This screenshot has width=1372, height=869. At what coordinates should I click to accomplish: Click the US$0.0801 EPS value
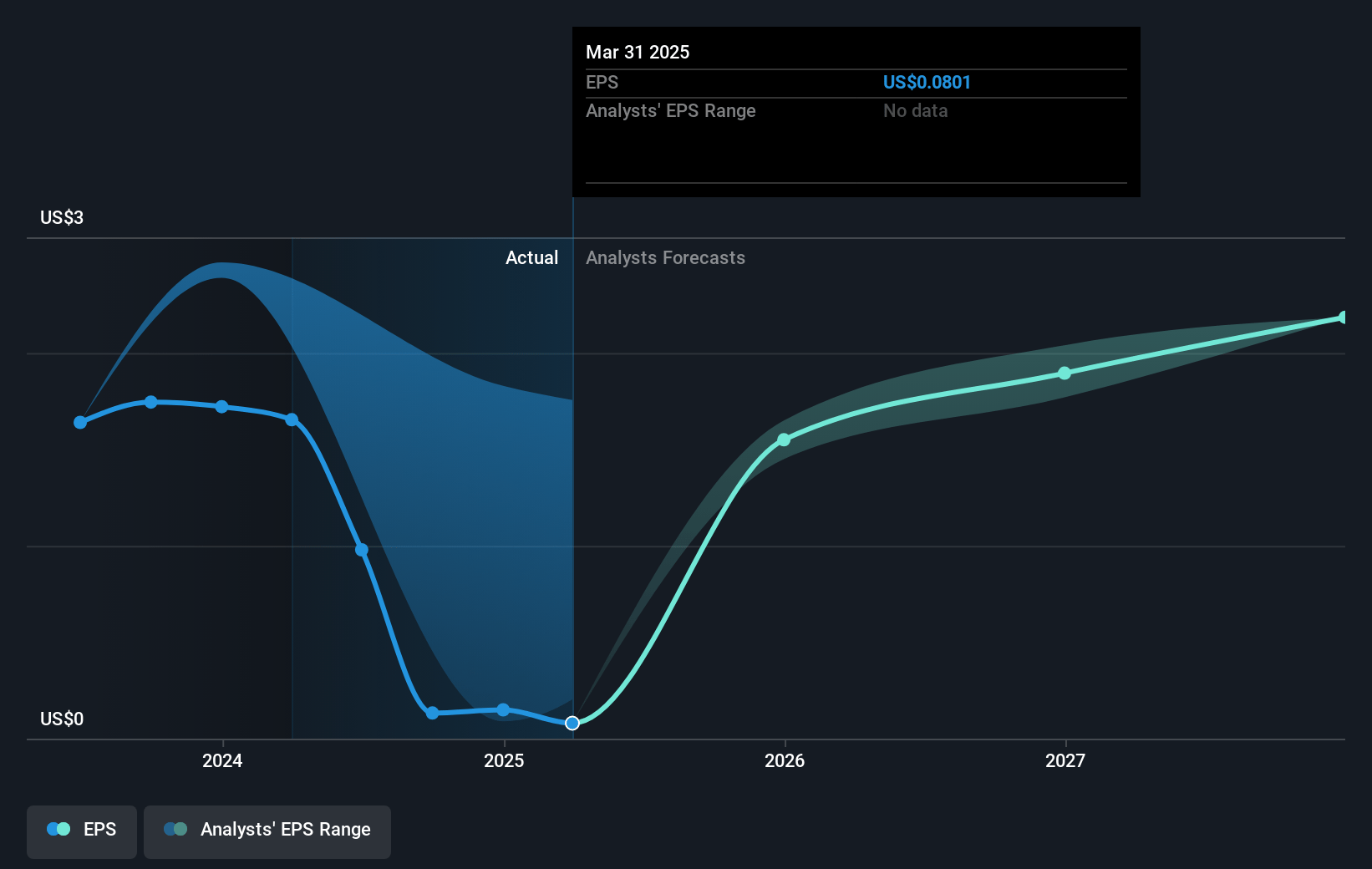tap(927, 82)
